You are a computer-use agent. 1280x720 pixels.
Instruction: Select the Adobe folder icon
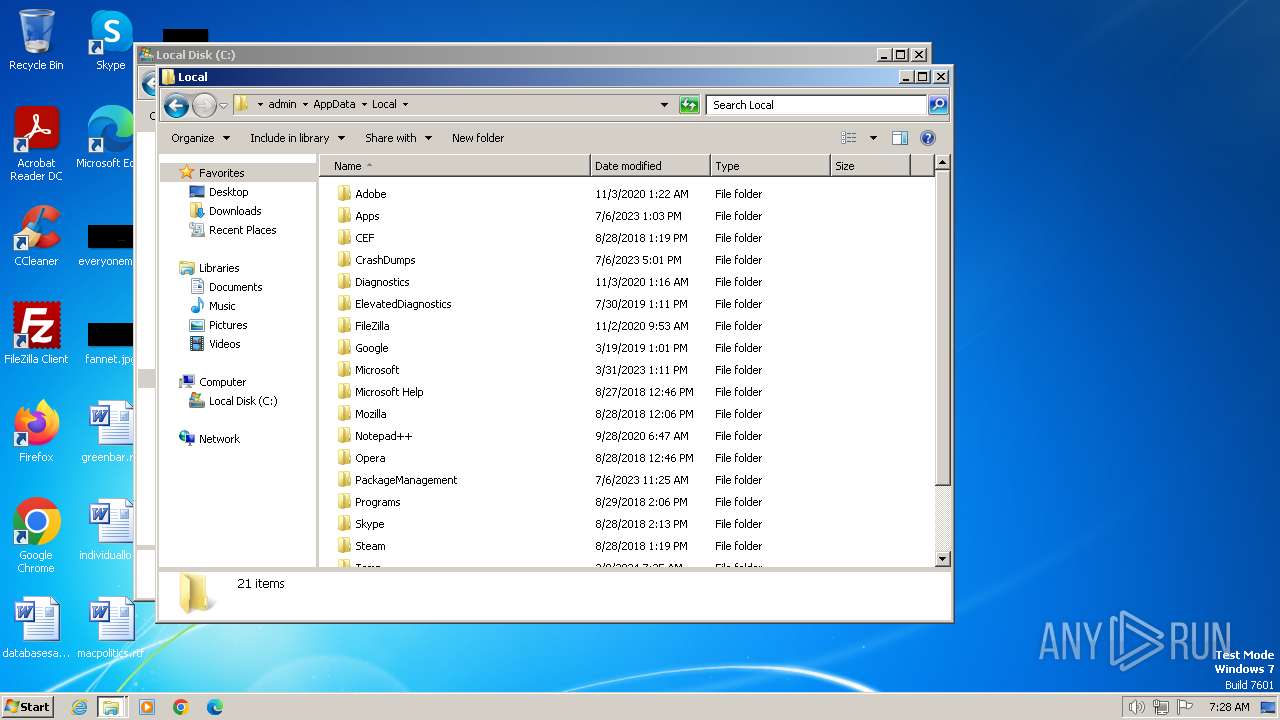click(344, 194)
